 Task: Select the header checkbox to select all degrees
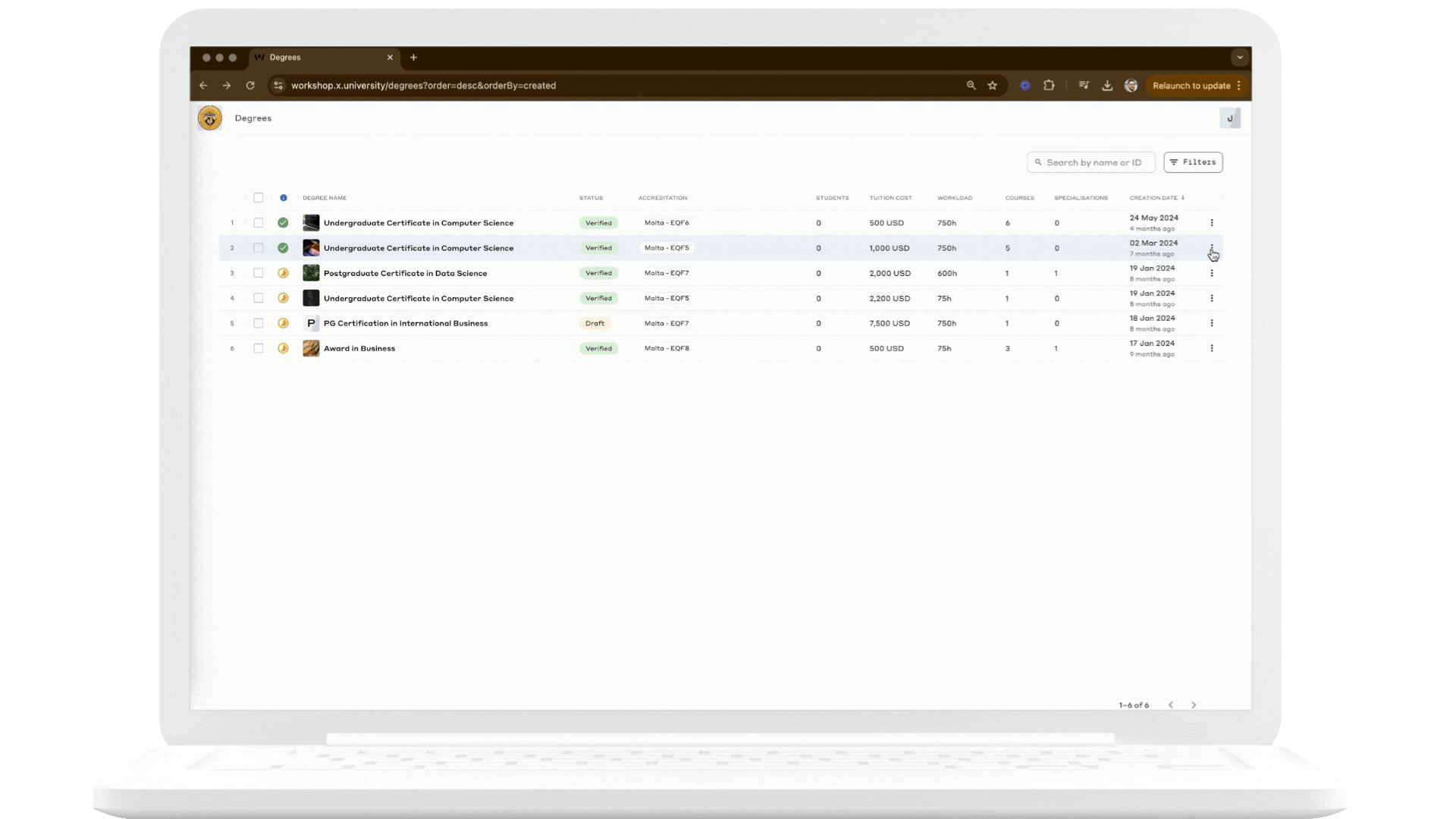(259, 197)
